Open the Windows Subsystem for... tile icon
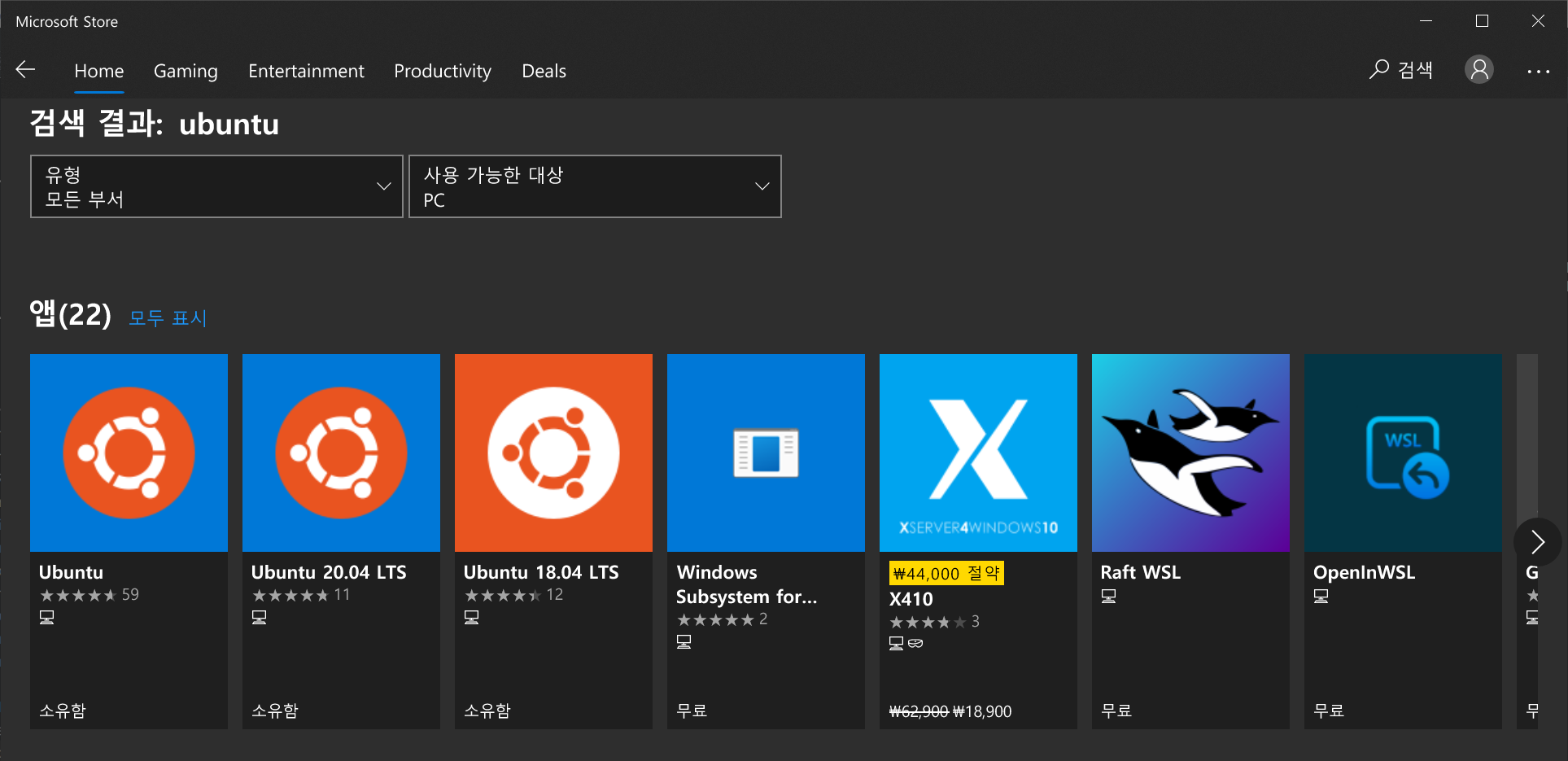The height and width of the screenshot is (761, 1568). point(766,453)
